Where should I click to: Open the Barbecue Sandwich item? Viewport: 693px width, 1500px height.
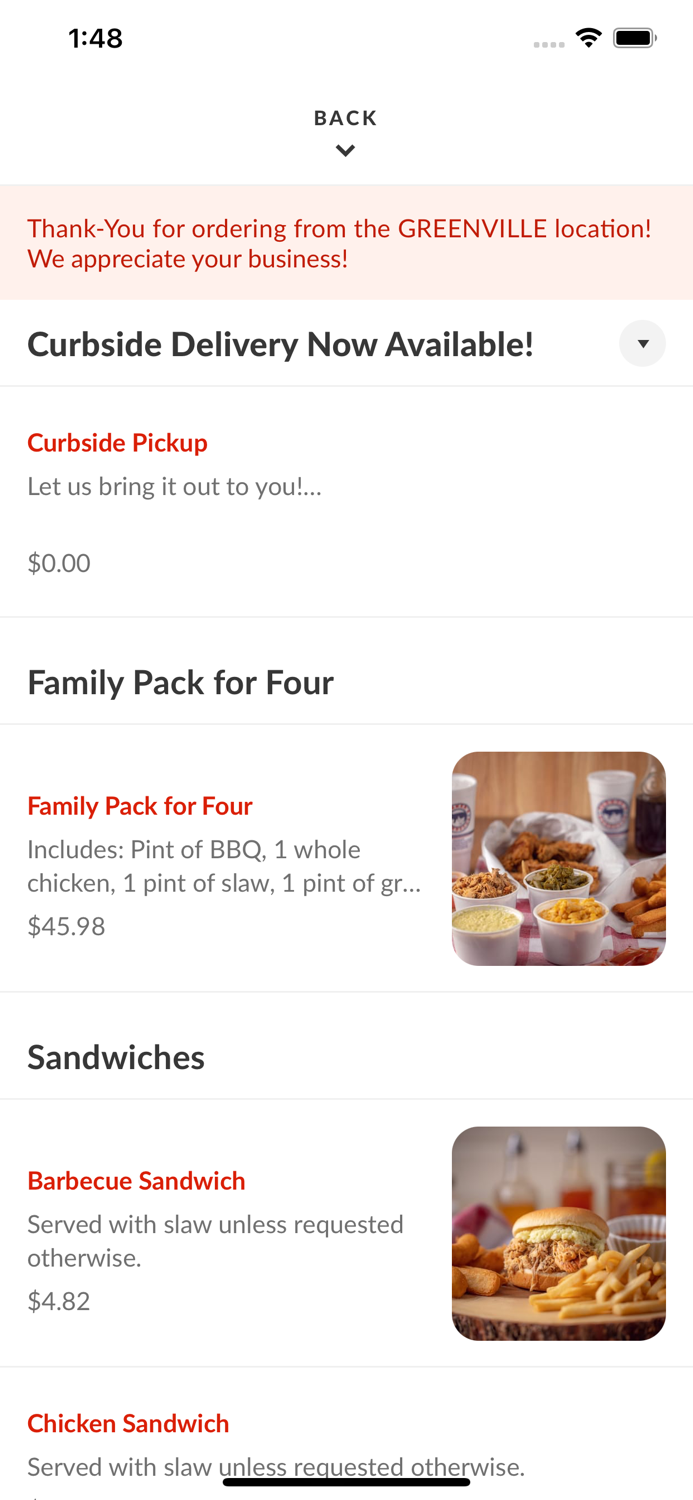[x=136, y=1180]
